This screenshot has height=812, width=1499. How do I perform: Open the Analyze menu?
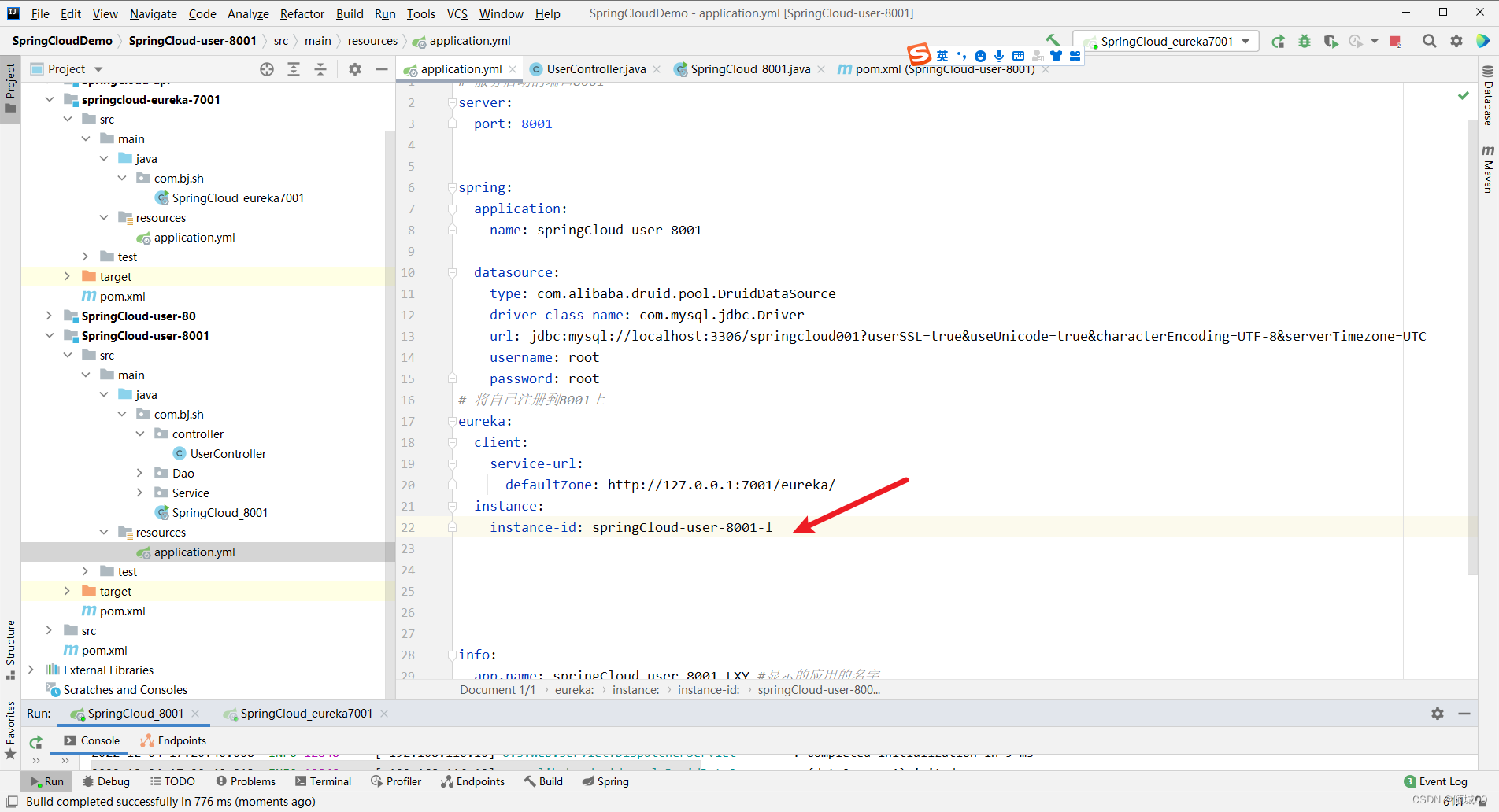point(248,13)
